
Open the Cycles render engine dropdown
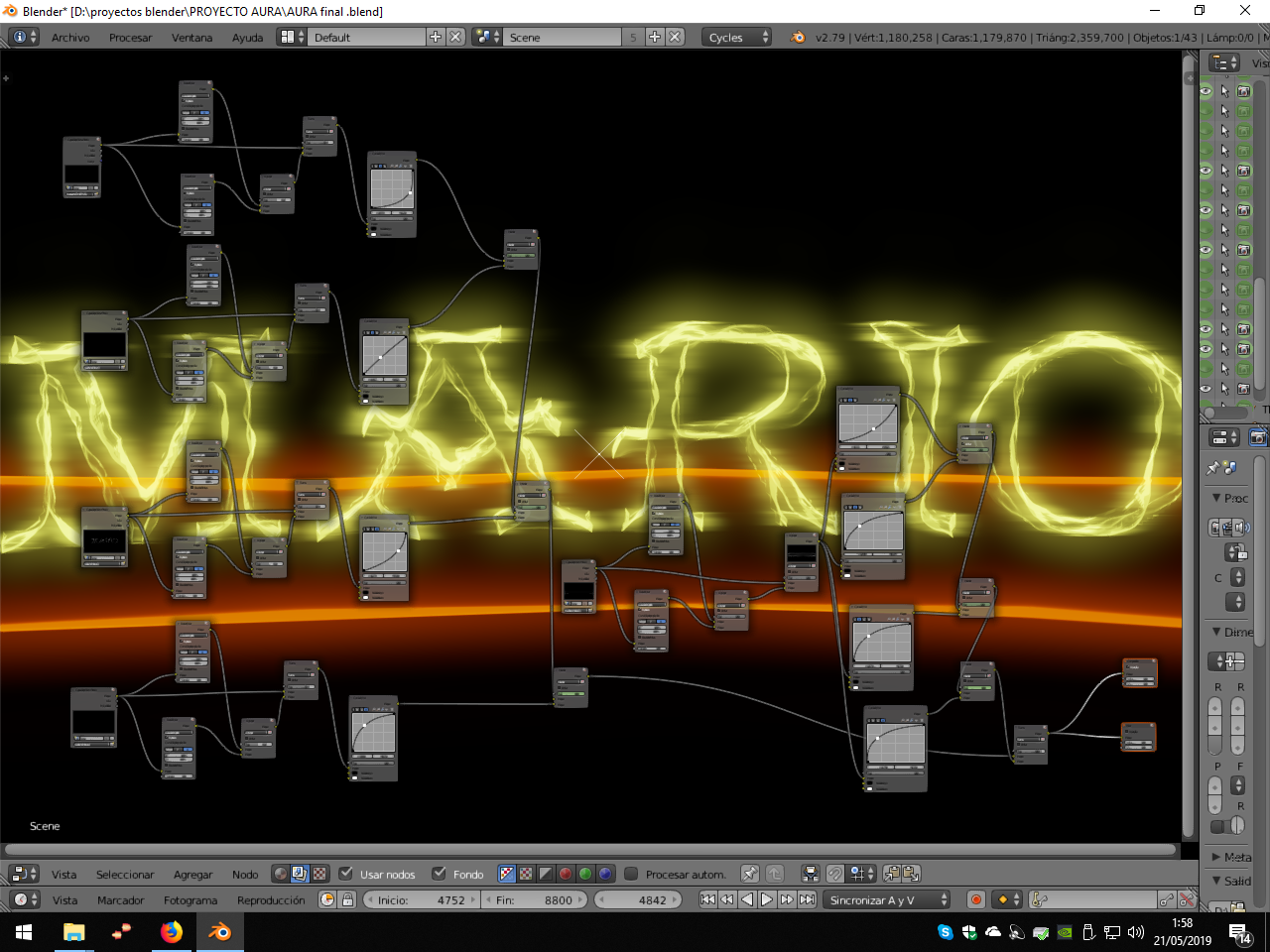pyautogui.click(x=736, y=37)
